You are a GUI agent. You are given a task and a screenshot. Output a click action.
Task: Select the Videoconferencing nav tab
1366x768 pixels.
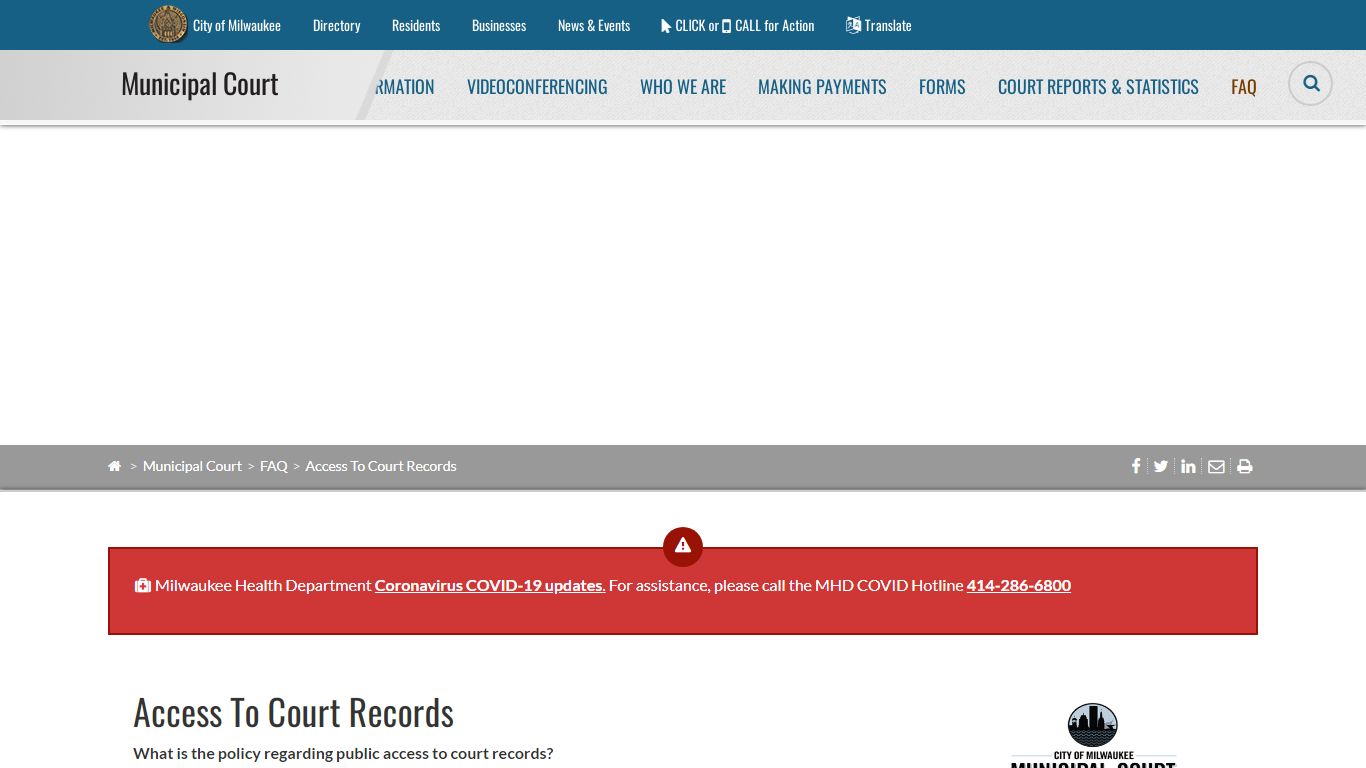point(537,87)
